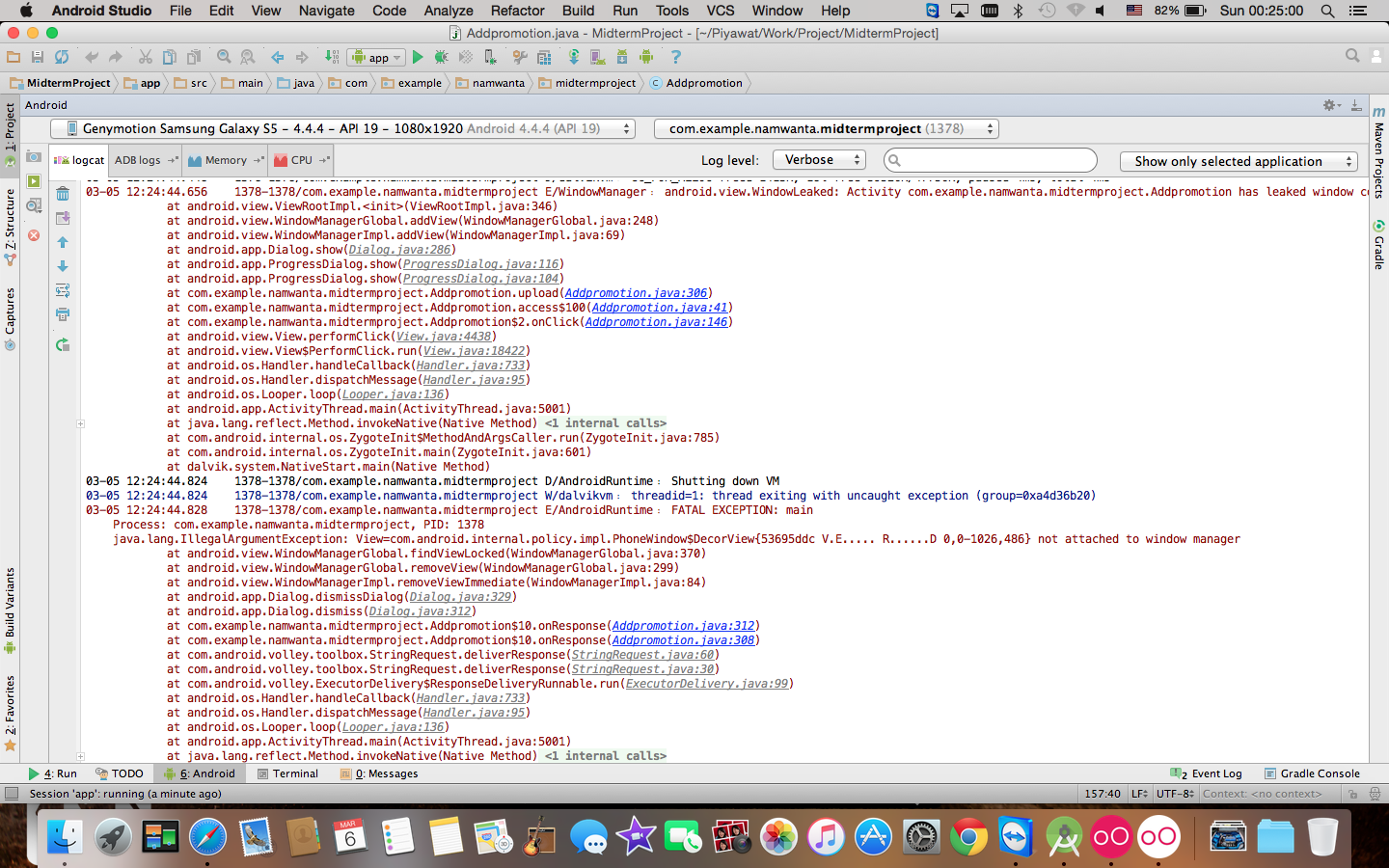1389x868 pixels.
Task: Expand the Show only selected application filter
Action: coord(1239,161)
